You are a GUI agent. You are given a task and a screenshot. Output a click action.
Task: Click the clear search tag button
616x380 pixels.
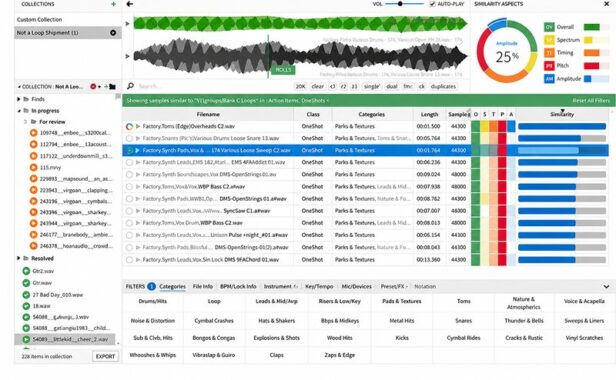coord(317,86)
